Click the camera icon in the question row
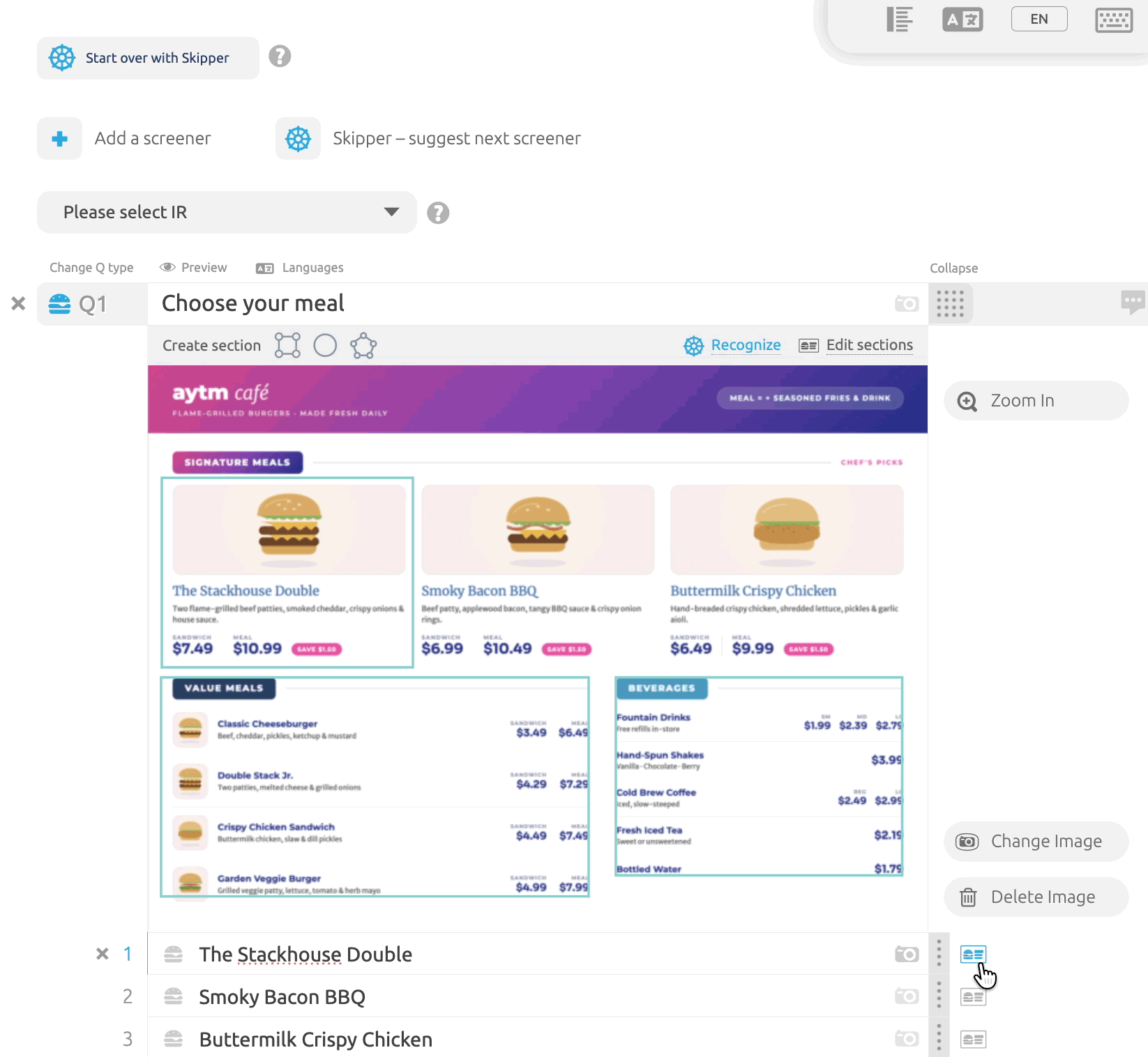Viewport: 1148px width, 1057px height. pos(907,303)
